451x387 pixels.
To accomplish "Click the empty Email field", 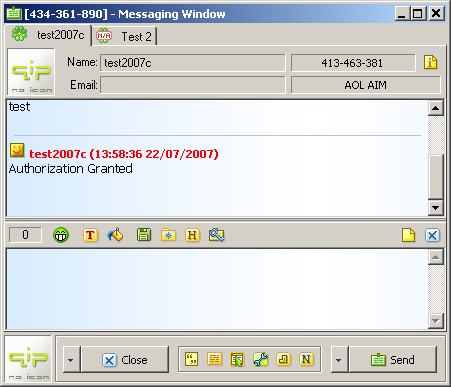I will click(193, 85).
